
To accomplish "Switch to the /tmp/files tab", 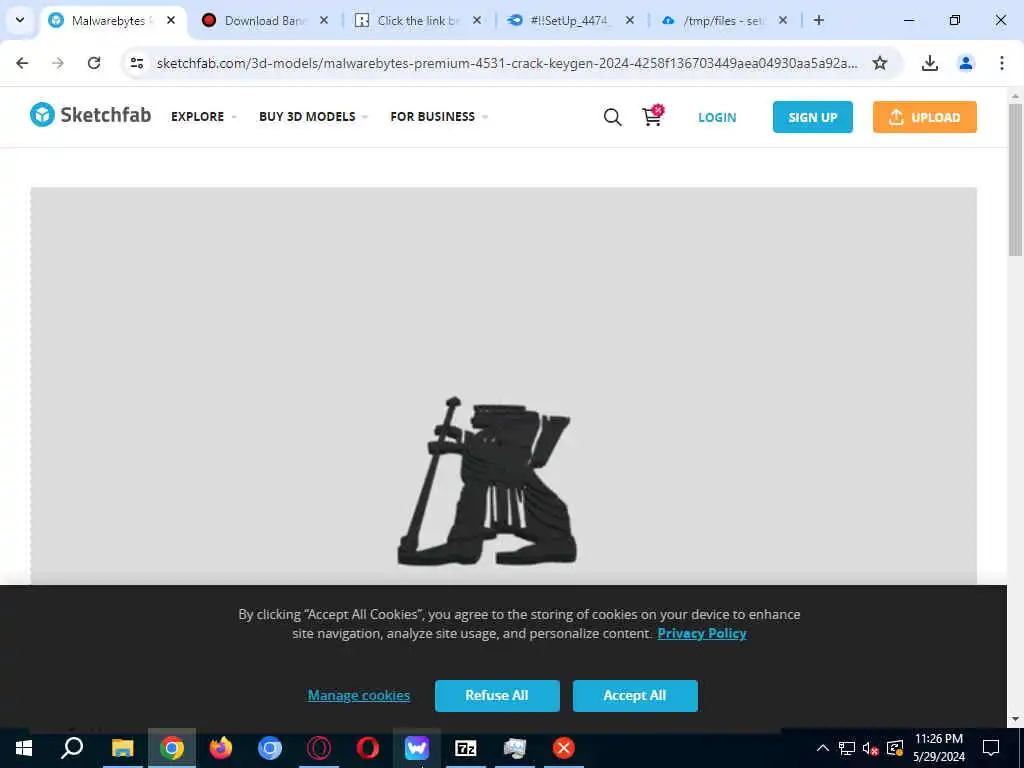I will click(x=722, y=20).
